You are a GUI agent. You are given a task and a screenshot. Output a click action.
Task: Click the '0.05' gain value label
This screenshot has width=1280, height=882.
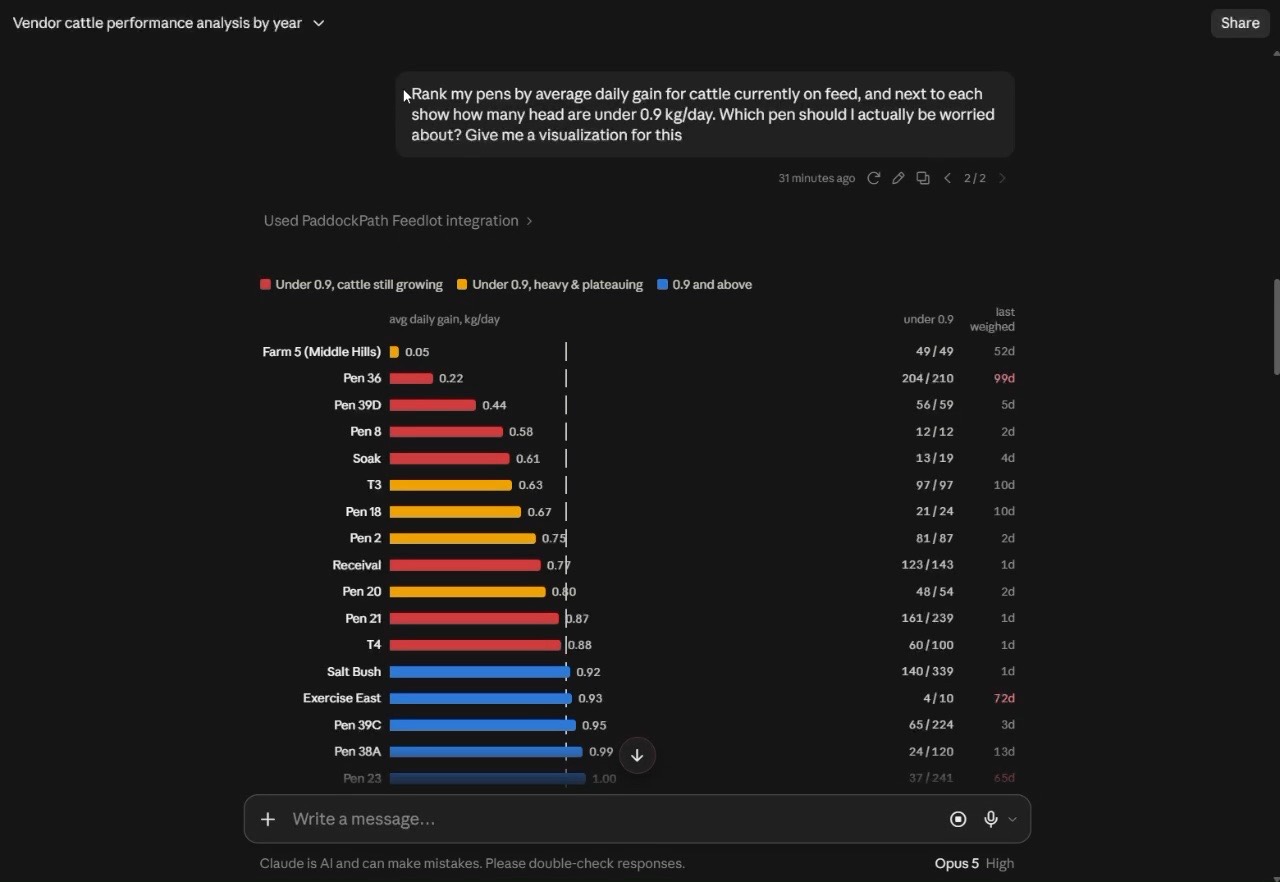pyautogui.click(x=417, y=352)
